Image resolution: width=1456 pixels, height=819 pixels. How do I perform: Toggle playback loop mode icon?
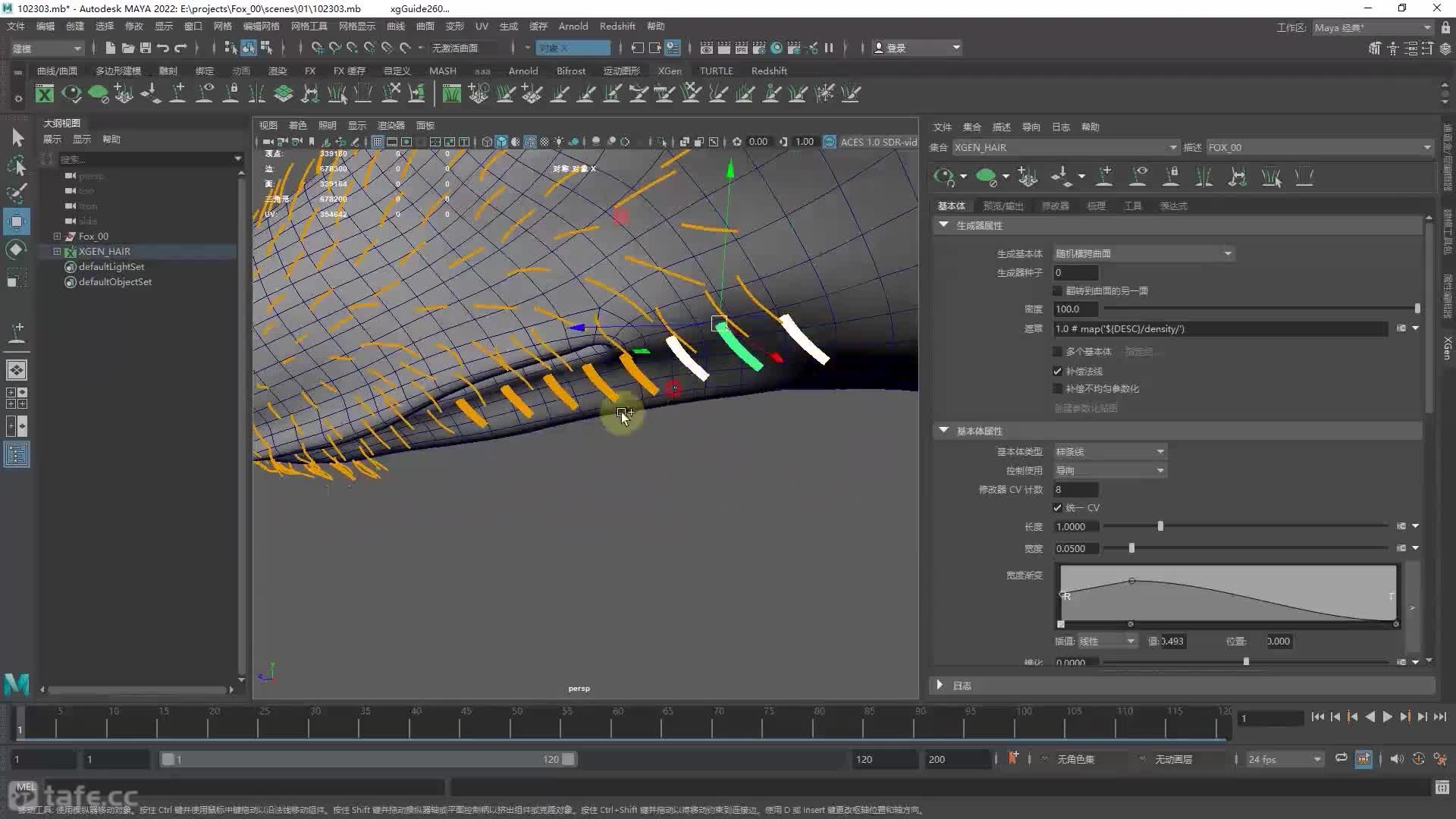pos(1341,758)
